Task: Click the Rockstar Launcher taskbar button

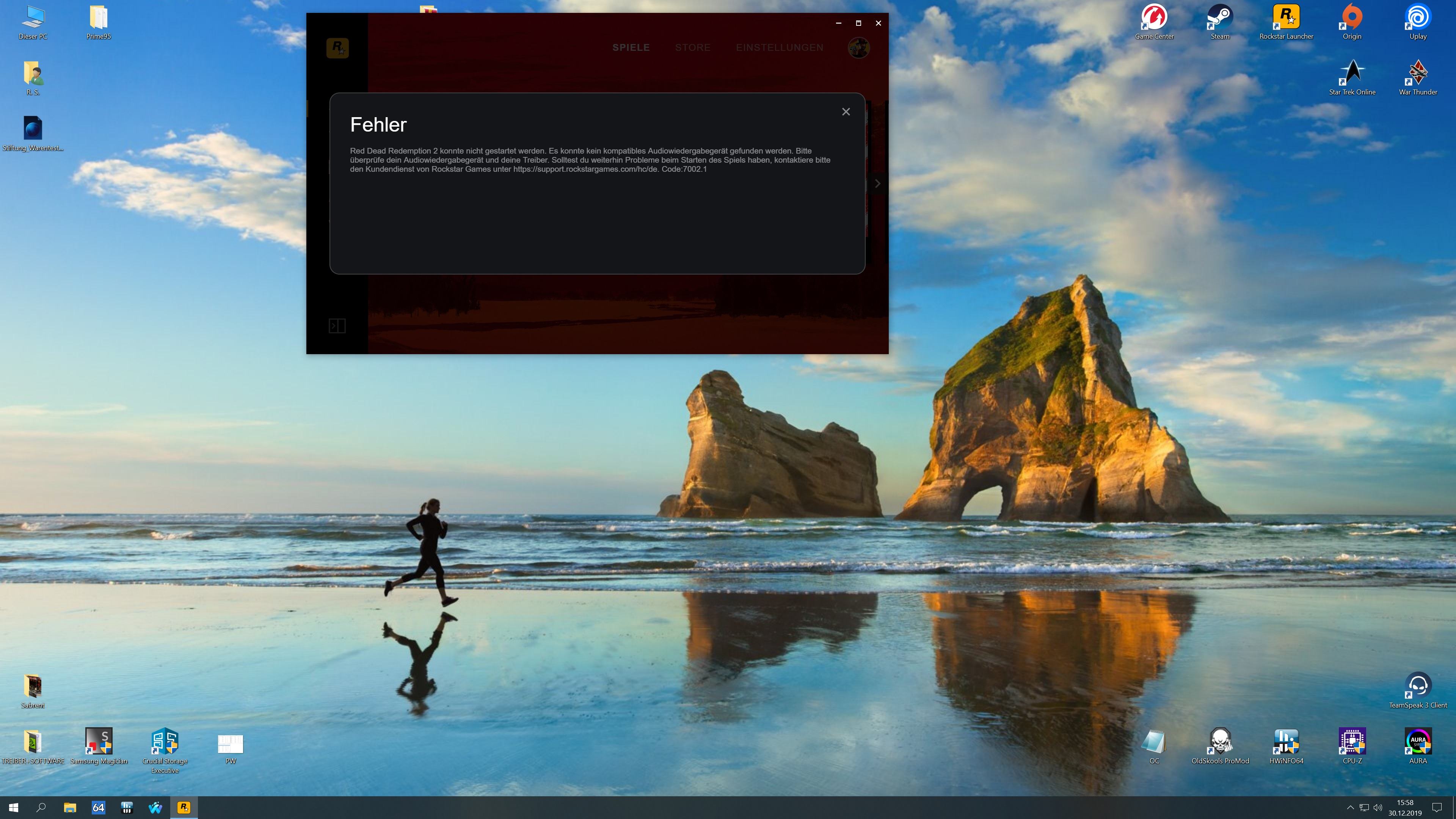Action: click(x=184, y=807)
